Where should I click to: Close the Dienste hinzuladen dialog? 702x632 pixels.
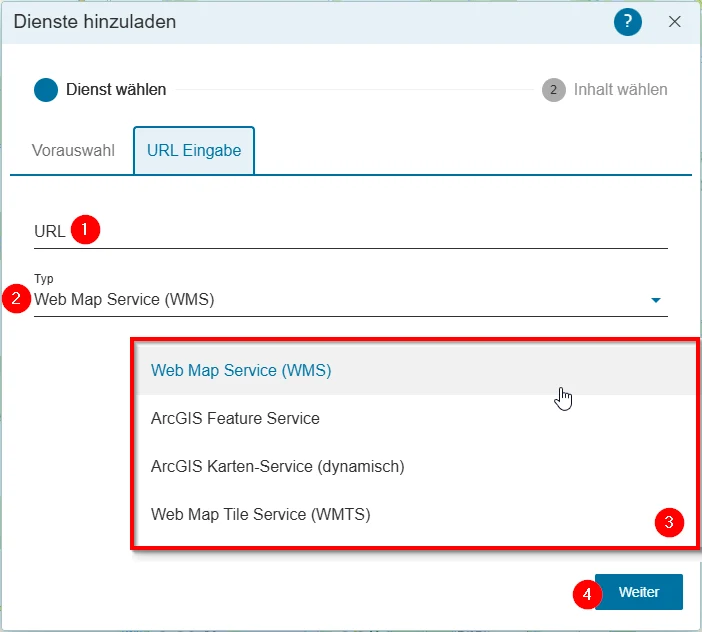675,21
